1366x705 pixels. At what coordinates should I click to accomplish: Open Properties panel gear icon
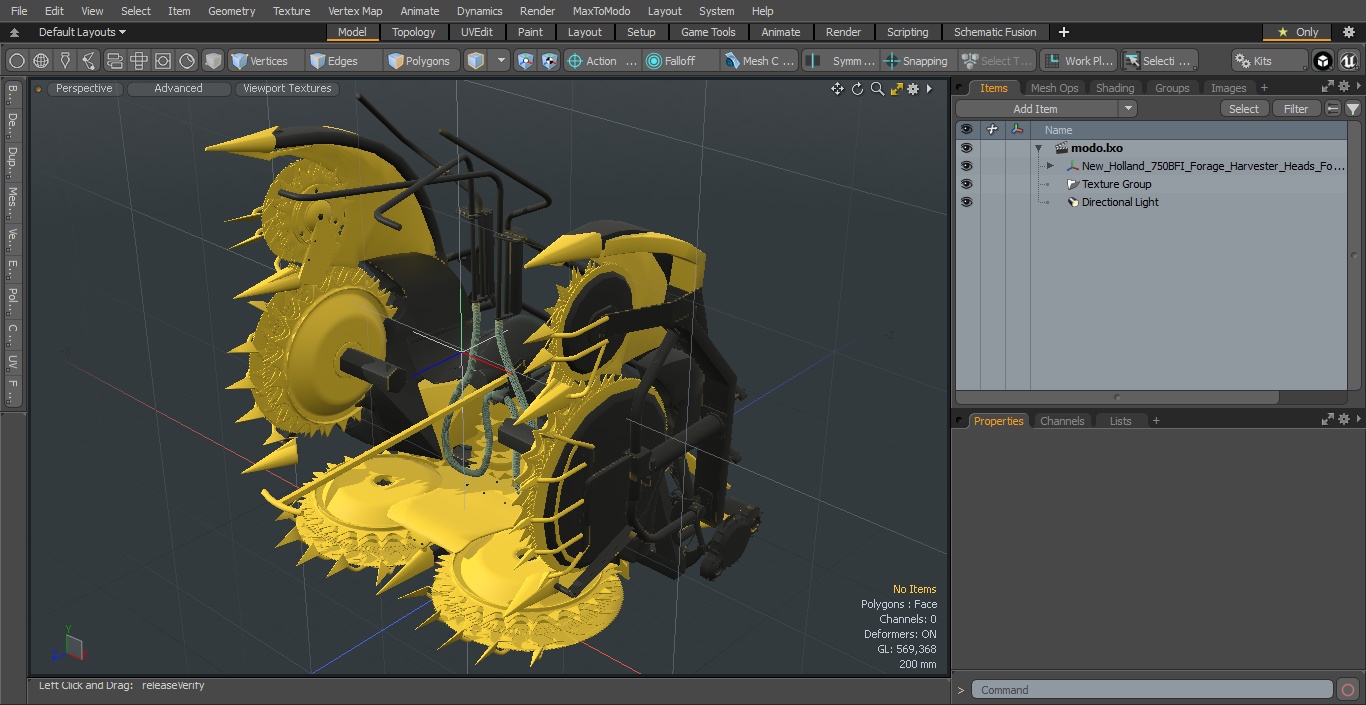point(1344,420)
